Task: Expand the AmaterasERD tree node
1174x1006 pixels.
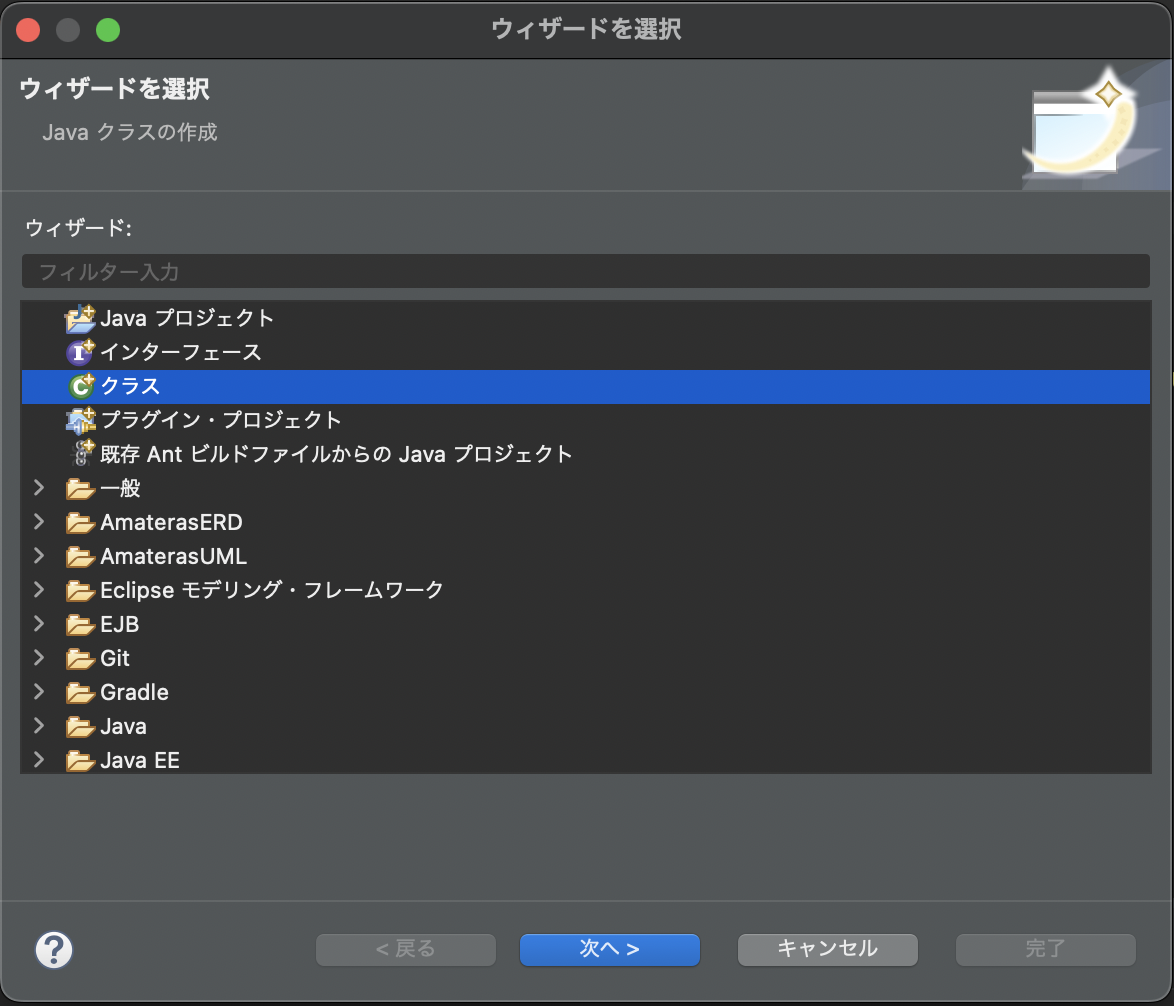Action: click(x=38, y=522)
